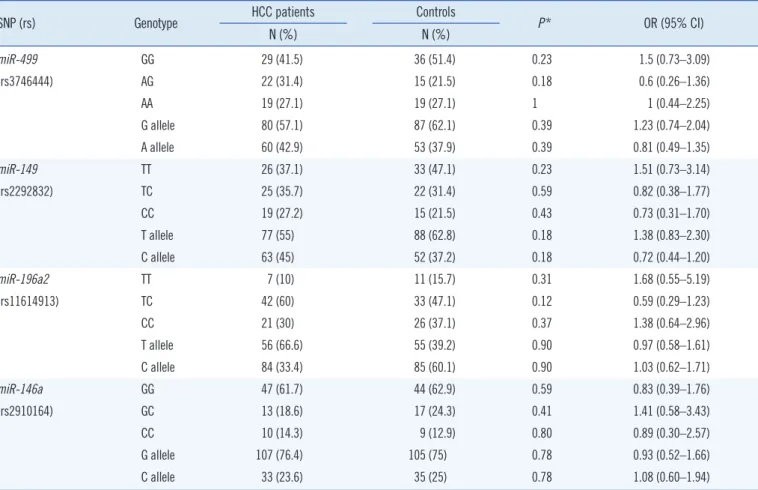Select the rs2292832 identifier
Viewport: 758px width, 490px height.
tap(26, 191)
